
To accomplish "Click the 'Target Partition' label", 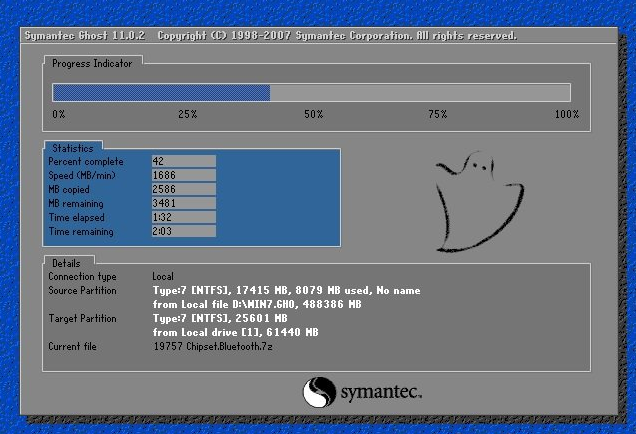I will 82,318.
